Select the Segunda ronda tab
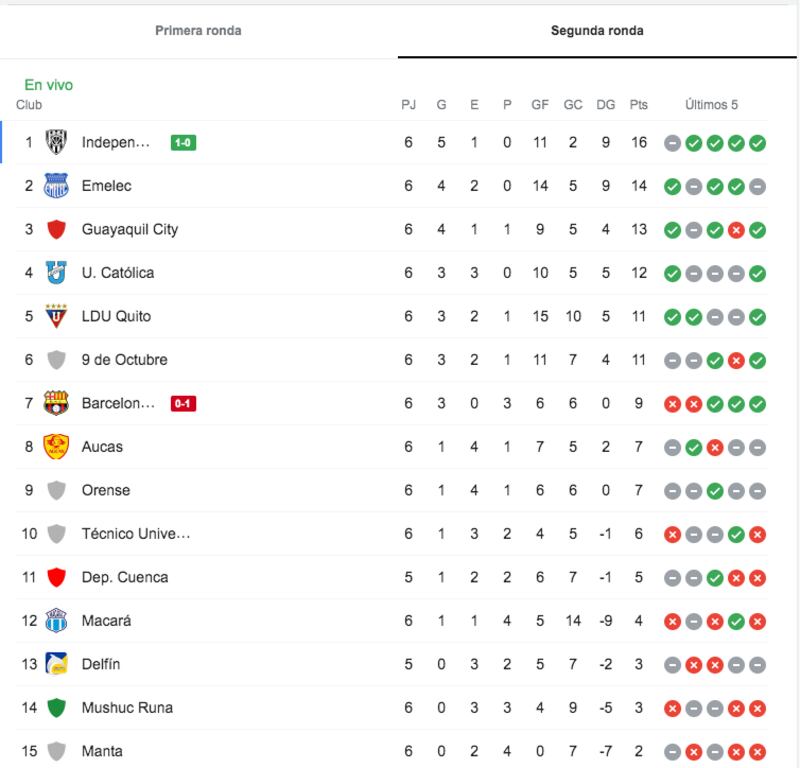Image resolution: width=800 pixels, height=768 pixels. 597,31
